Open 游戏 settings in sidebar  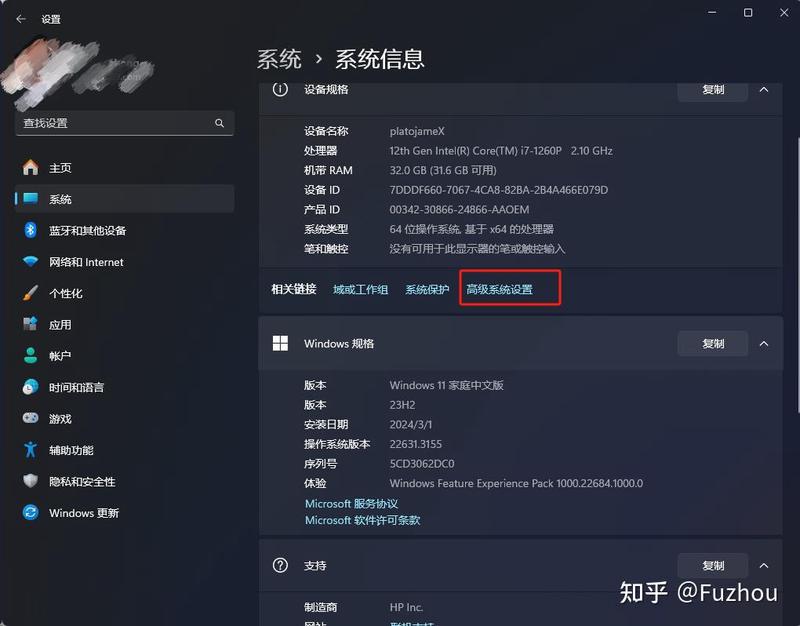click(124, 418)
